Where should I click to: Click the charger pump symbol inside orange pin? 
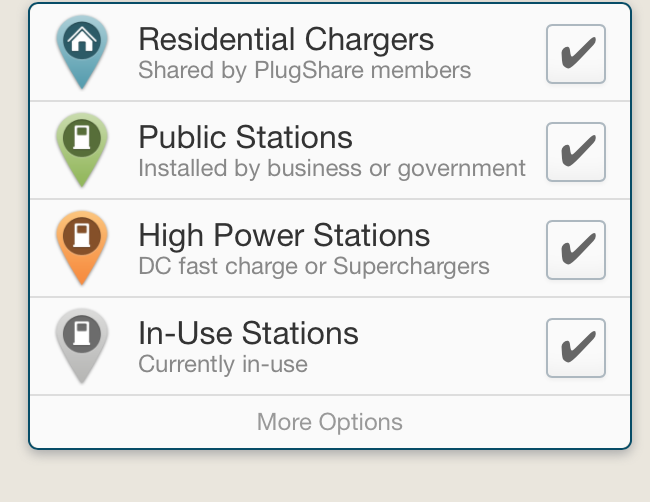(x=82, y=235)
